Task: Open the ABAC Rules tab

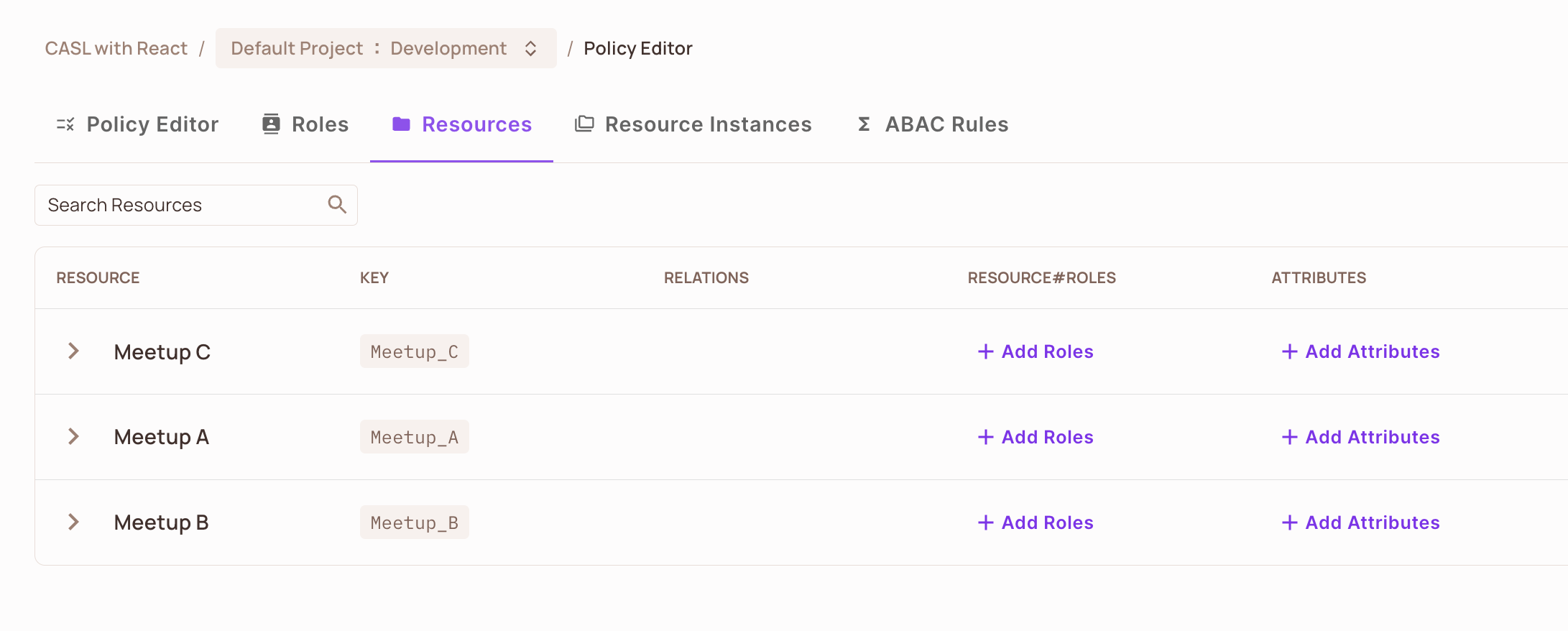Action: [x=946, y=124]
